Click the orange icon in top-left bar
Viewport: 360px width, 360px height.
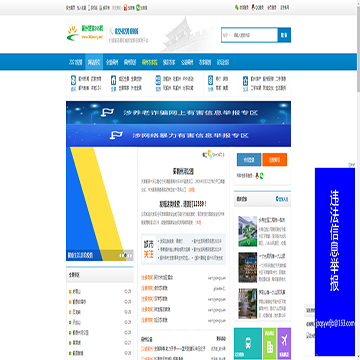(125, 7)
